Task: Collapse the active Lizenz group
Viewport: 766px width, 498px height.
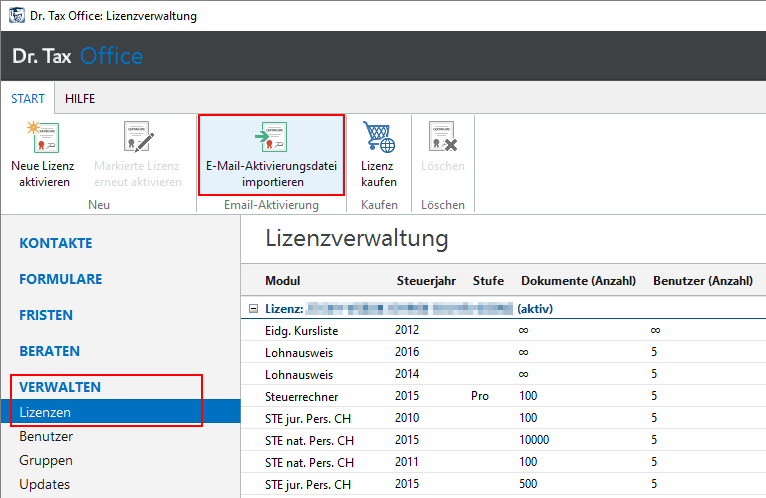Action: (x=253, y=308)
